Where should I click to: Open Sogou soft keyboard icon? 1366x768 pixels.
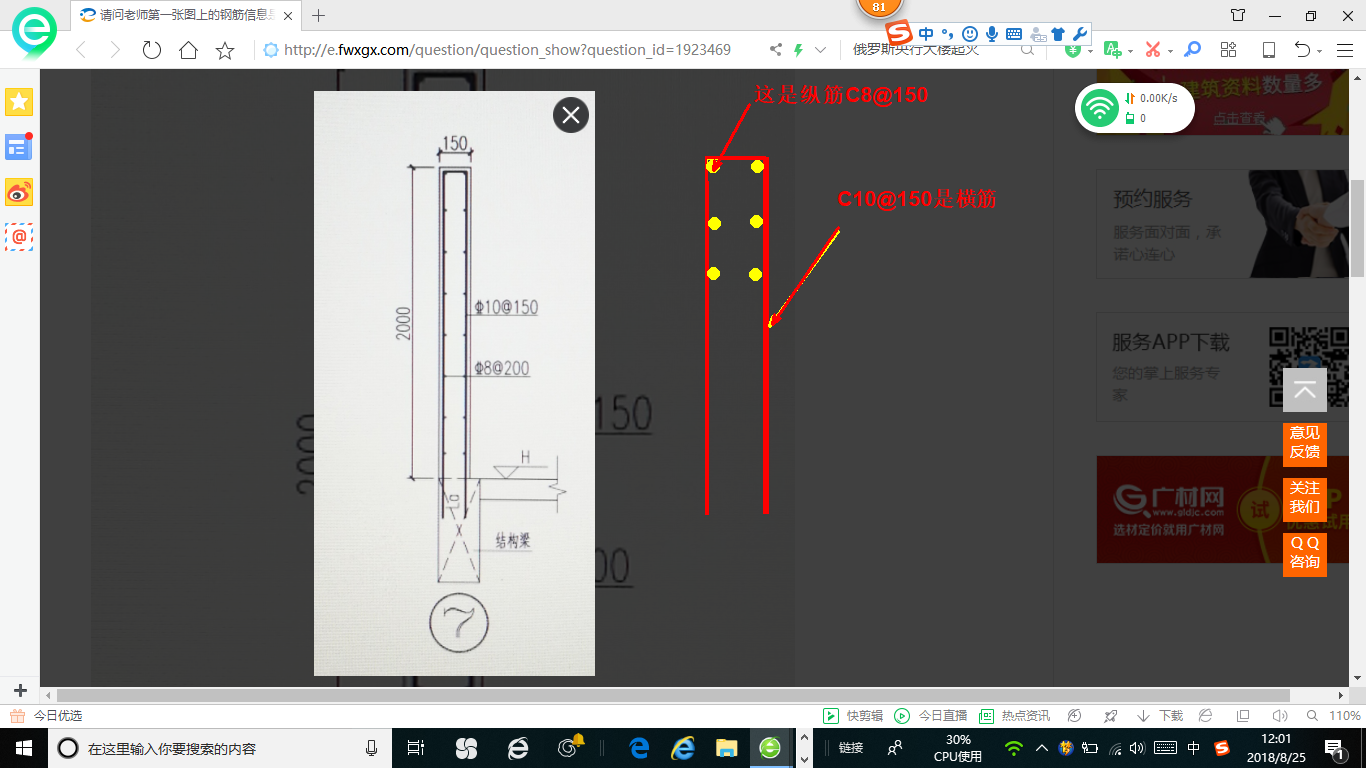1013,34
